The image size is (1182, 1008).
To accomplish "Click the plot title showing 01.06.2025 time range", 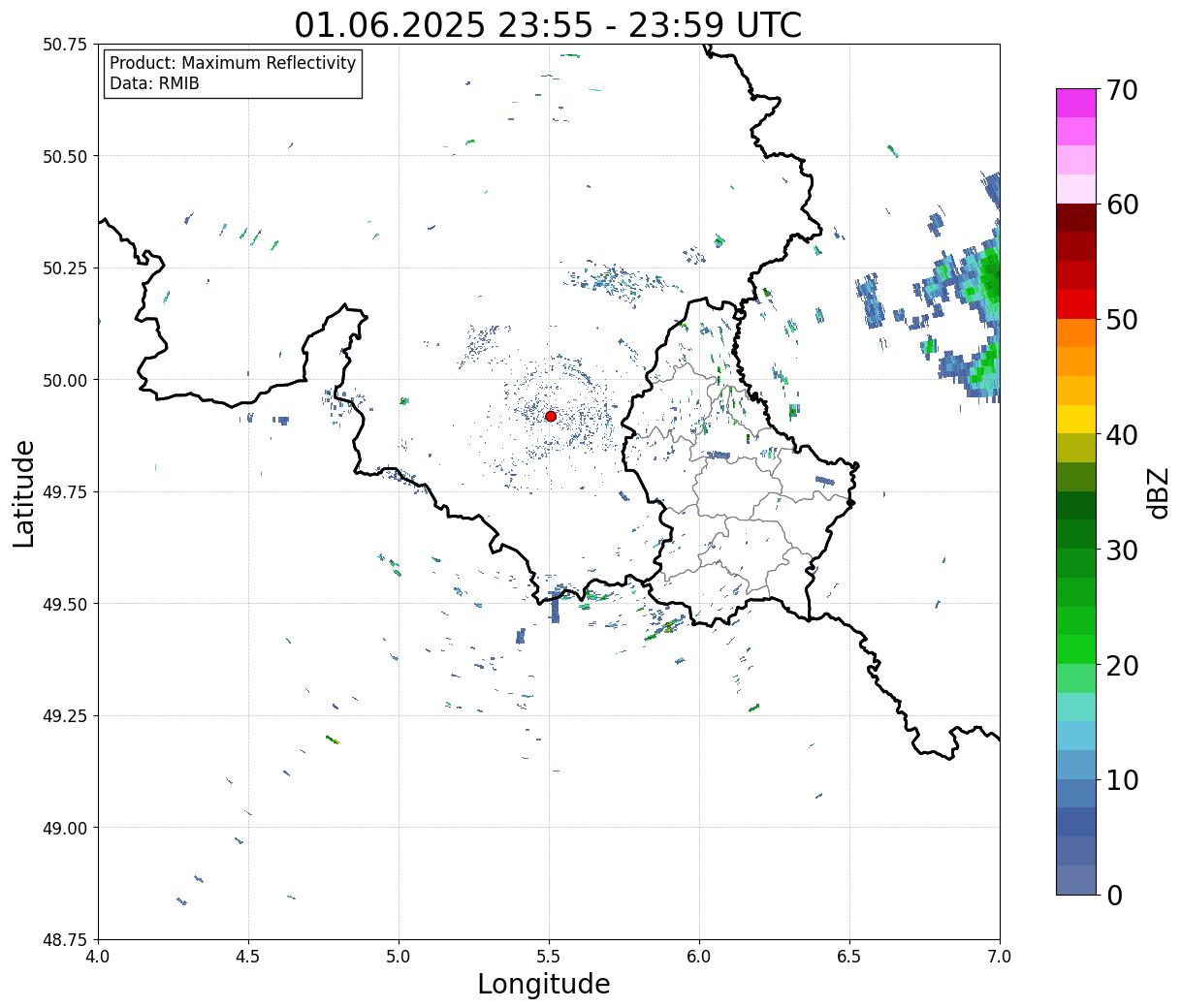I will [x=548, y=24].
